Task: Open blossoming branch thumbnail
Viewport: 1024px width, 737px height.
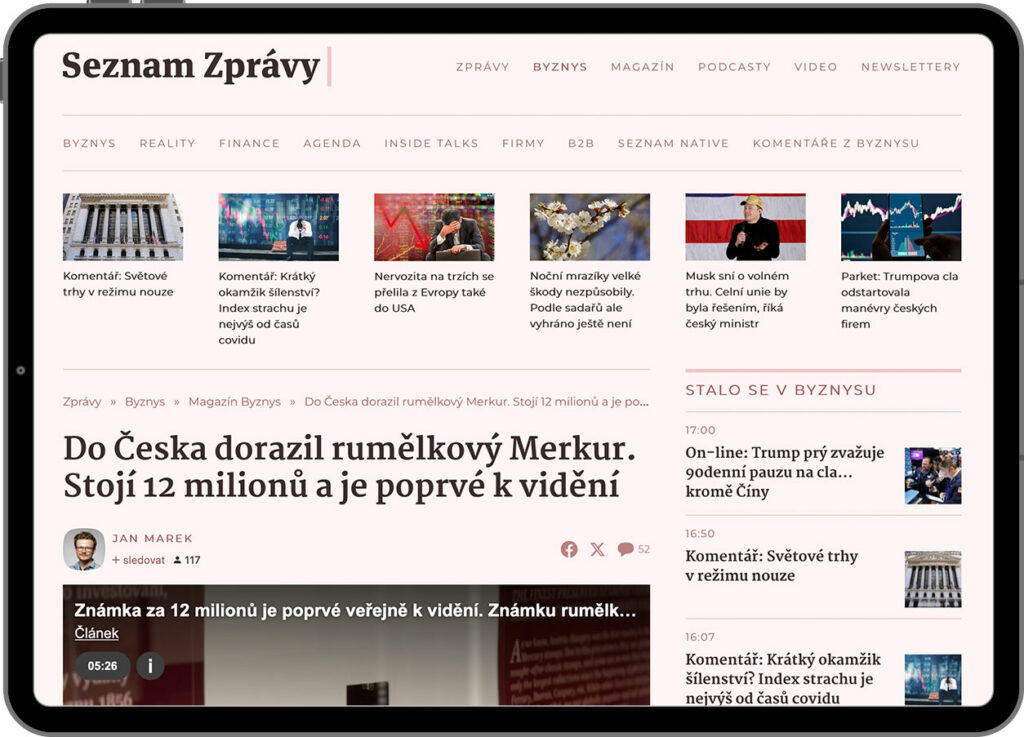Action: click(x=590, y=227)
